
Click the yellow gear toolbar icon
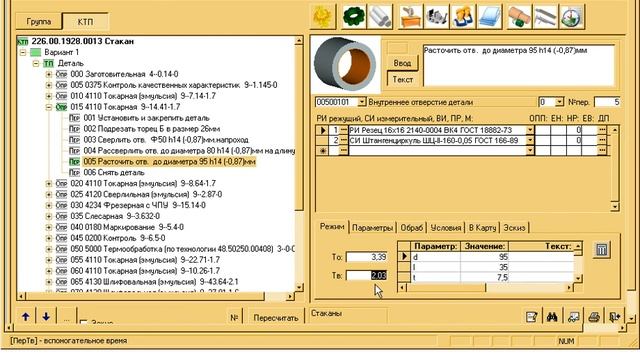[323, 17]
